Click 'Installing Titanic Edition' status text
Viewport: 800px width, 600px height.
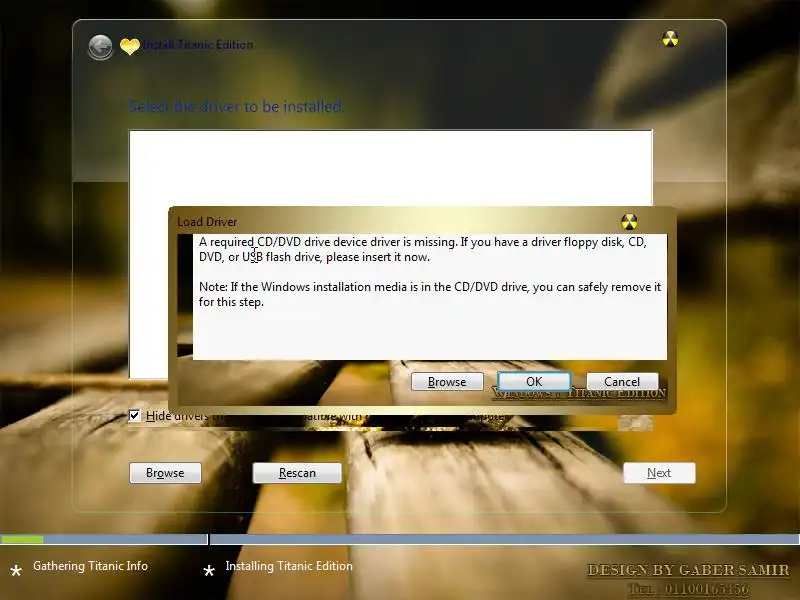289,566
